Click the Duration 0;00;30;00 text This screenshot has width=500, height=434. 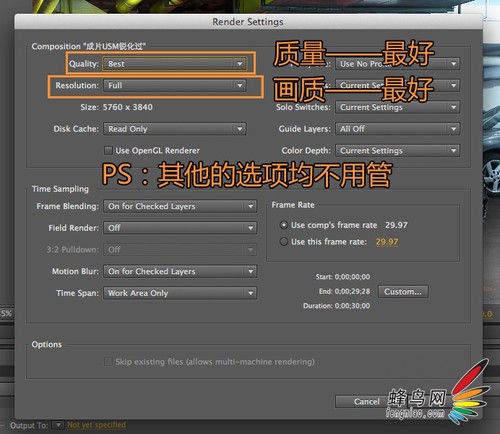coord(336,306)
